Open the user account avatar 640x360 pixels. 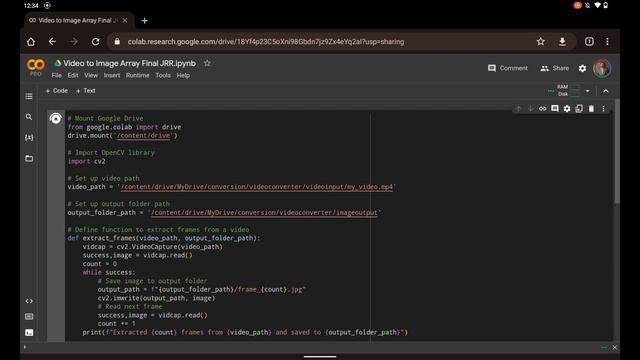602,68
